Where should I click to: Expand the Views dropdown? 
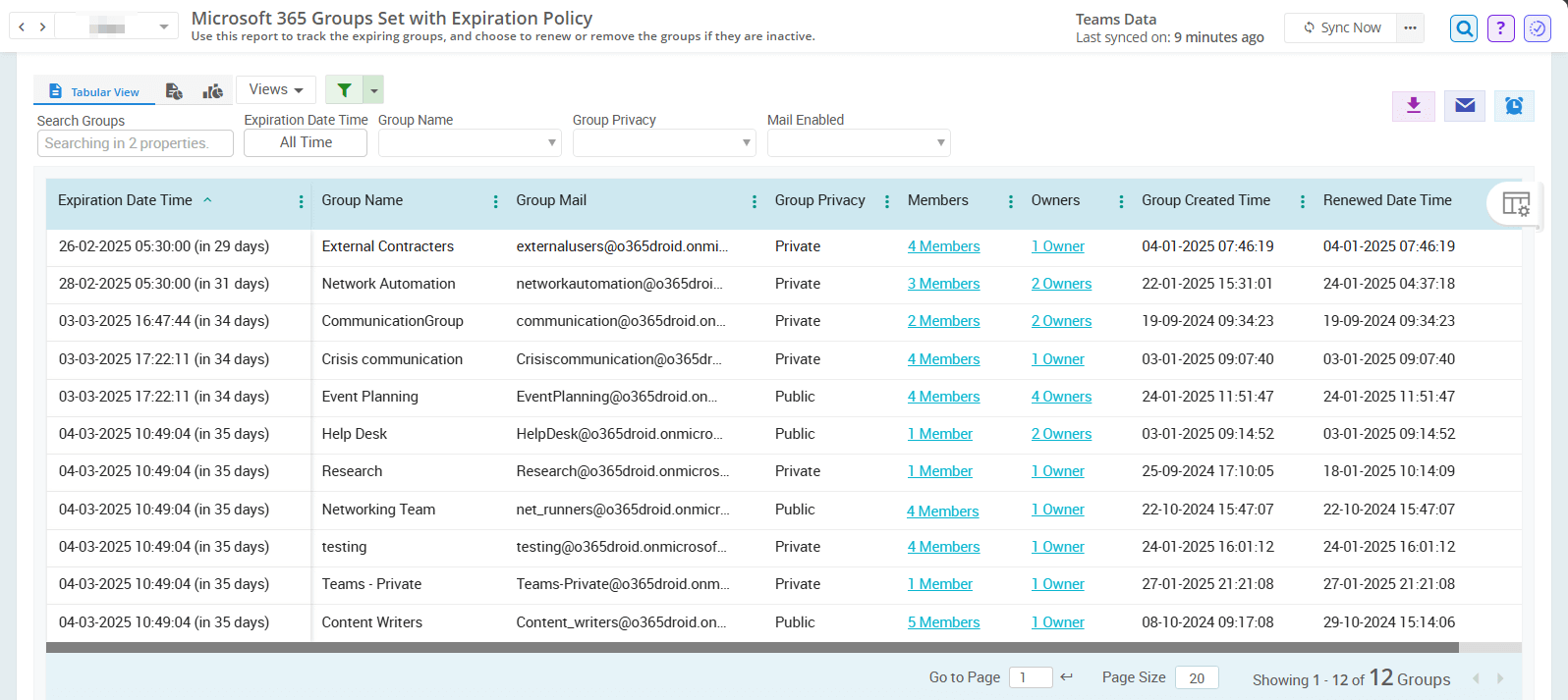275,89
